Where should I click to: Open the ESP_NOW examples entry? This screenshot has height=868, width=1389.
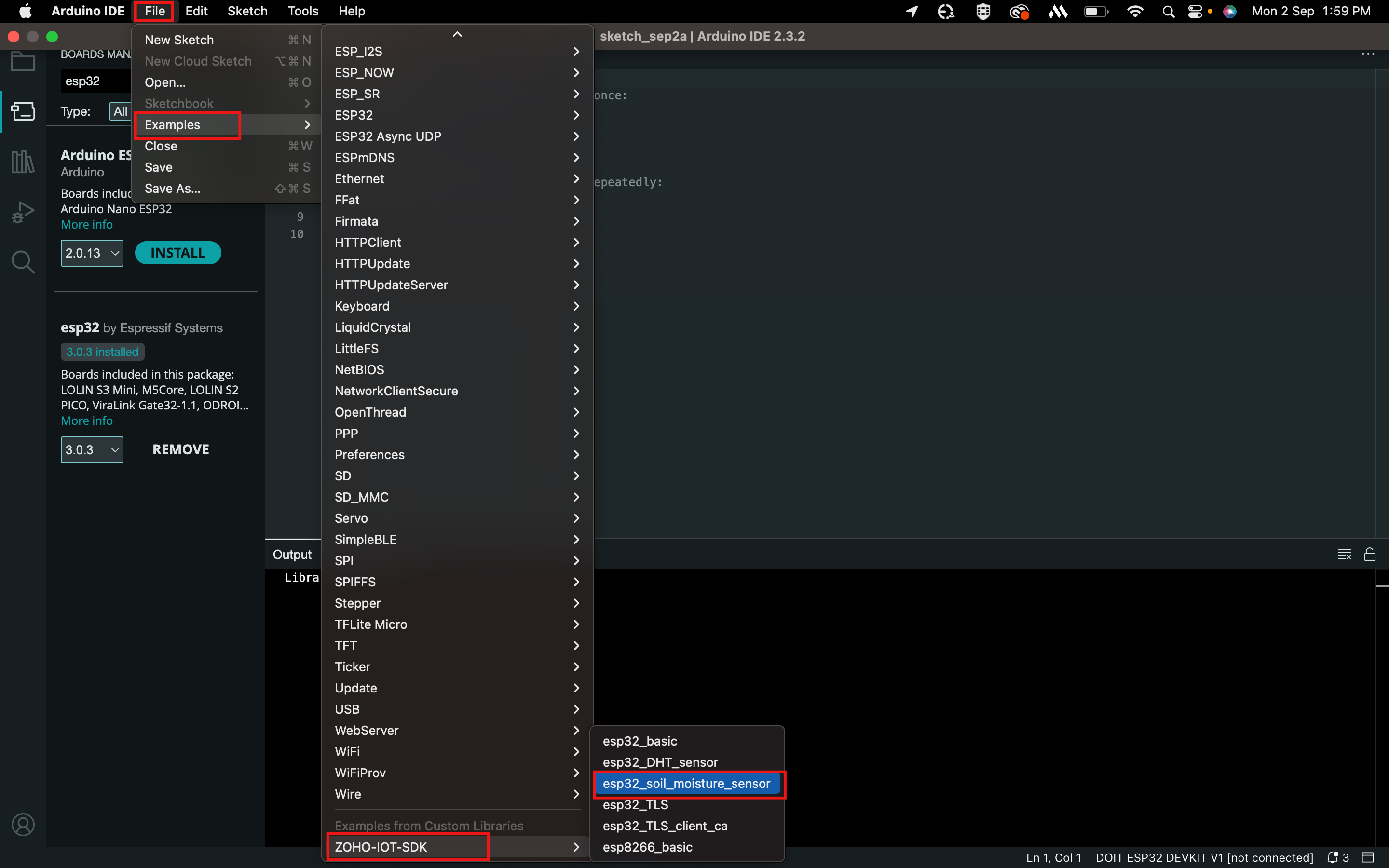coord(457,72)
